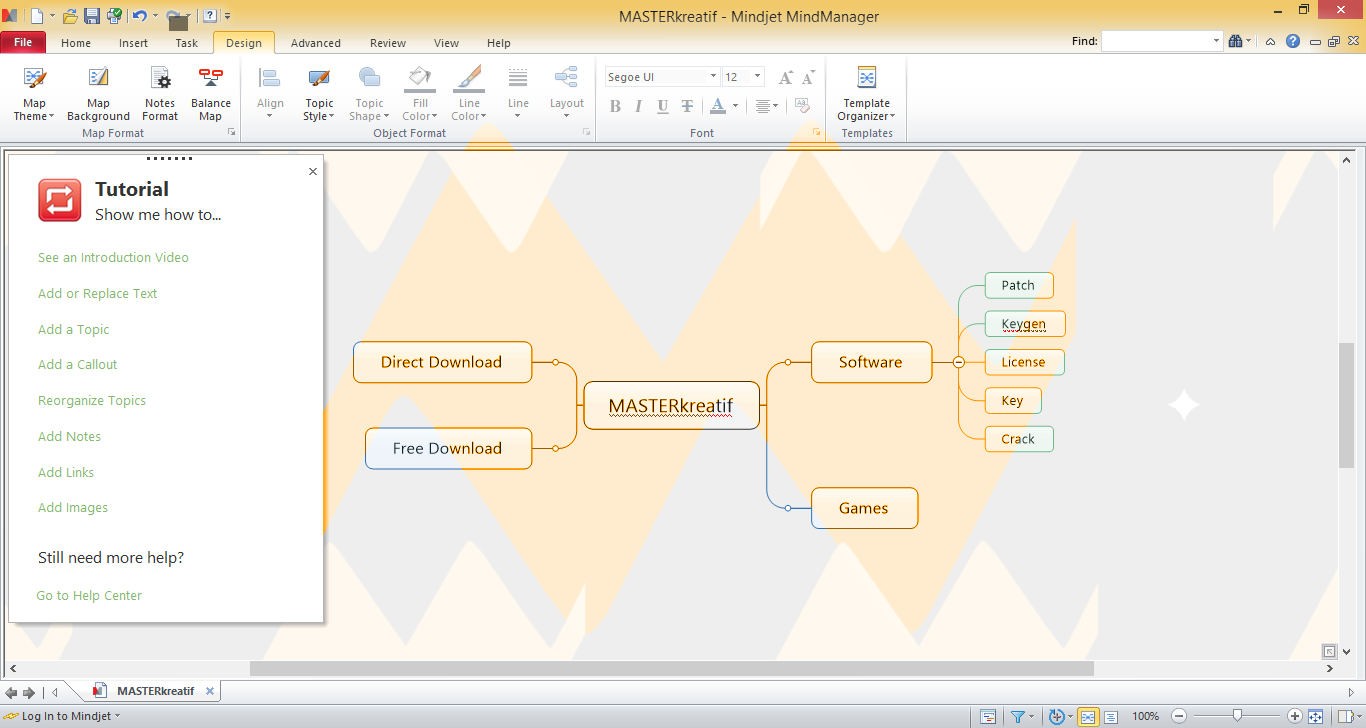Click the Fill Color bucket icon
The image size is (1366, 728).
(x=420, y=78)
